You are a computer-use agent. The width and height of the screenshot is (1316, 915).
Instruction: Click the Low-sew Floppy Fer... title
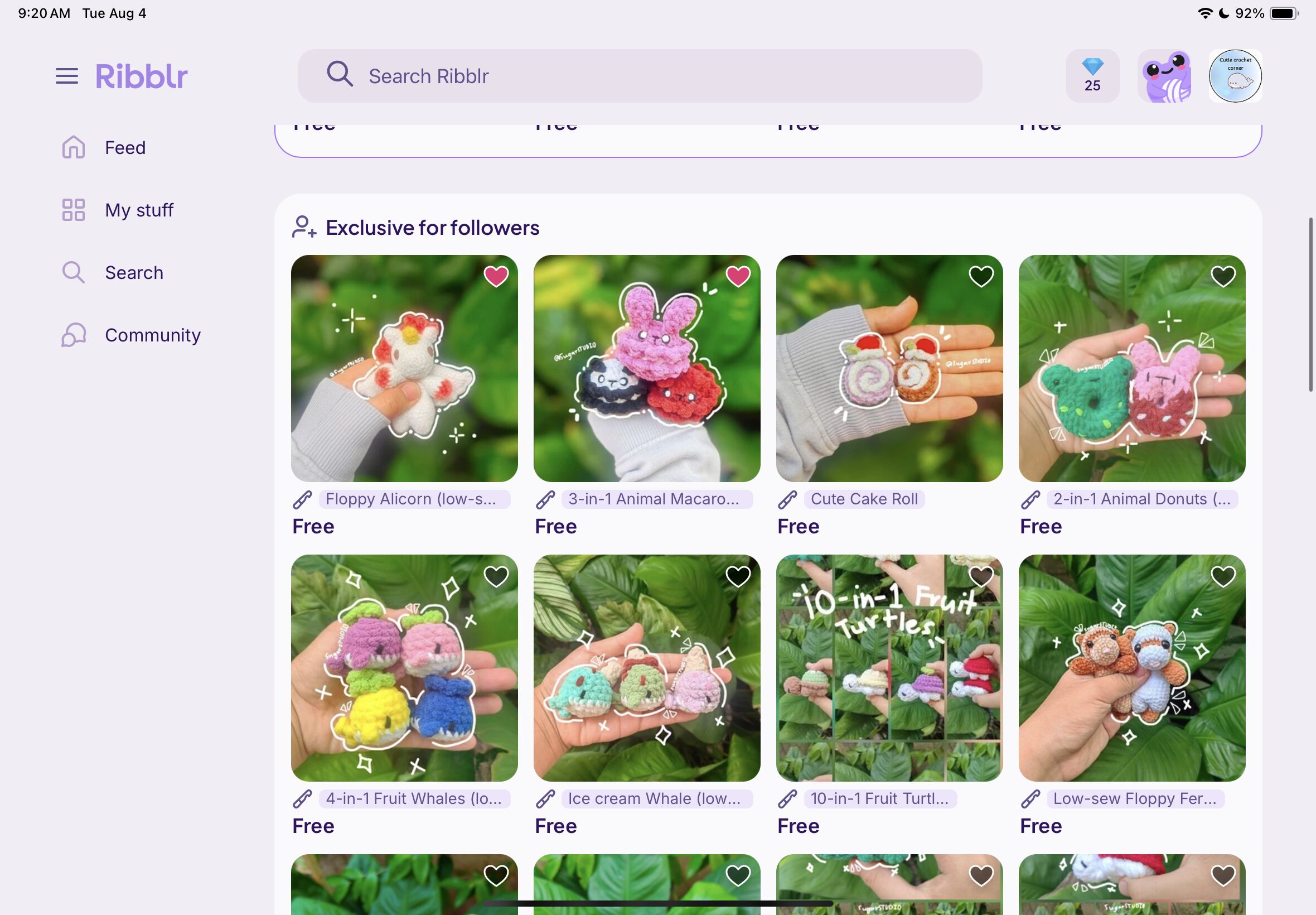(x=1135, y=798)
